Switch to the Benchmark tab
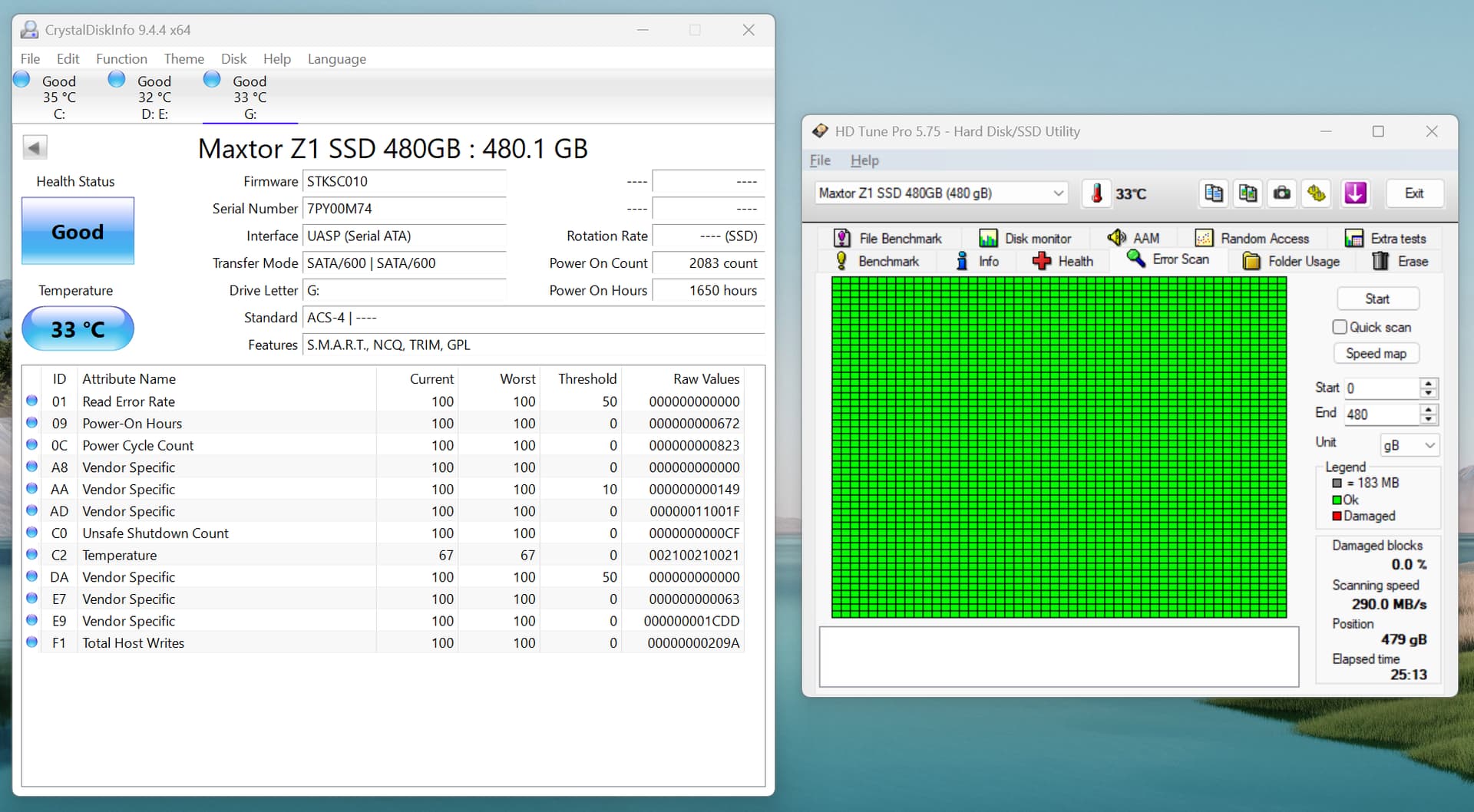 click(877, 262)
